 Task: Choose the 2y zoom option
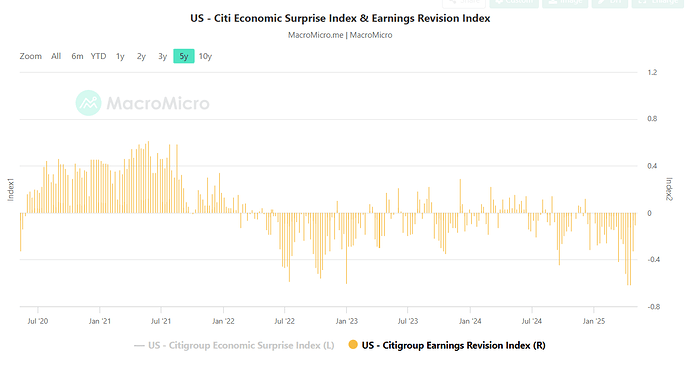pyautogui.click(x=141, y=56)
